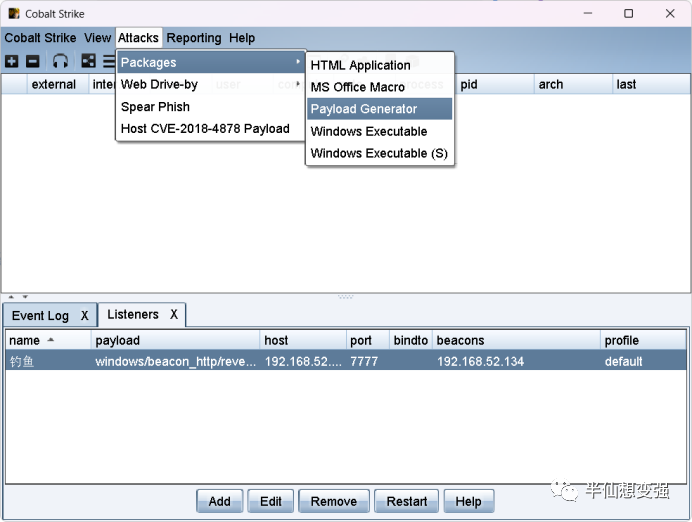Open the Cobalt Strike menu
The image size is (692, 522).
point(40,38)
